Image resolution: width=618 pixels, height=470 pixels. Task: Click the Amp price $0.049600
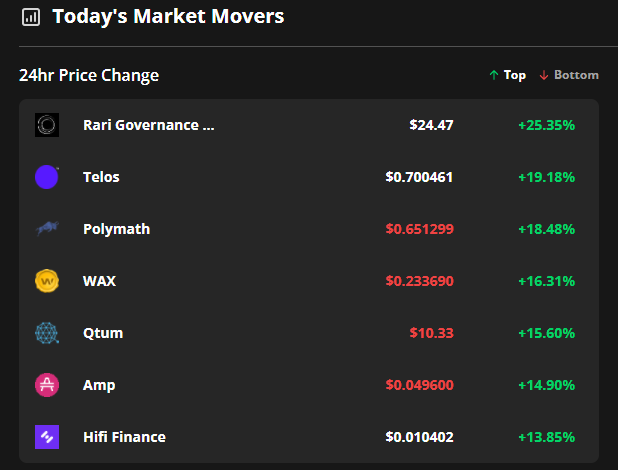419,385
